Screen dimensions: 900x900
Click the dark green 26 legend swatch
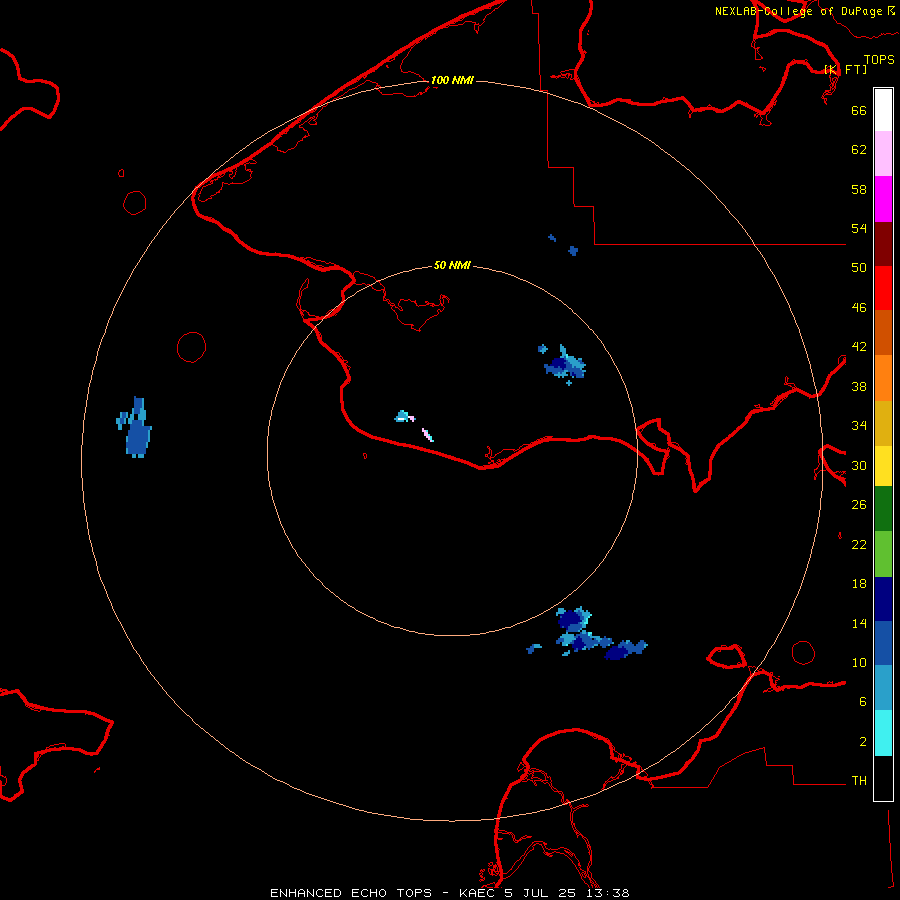pos(883,509)
